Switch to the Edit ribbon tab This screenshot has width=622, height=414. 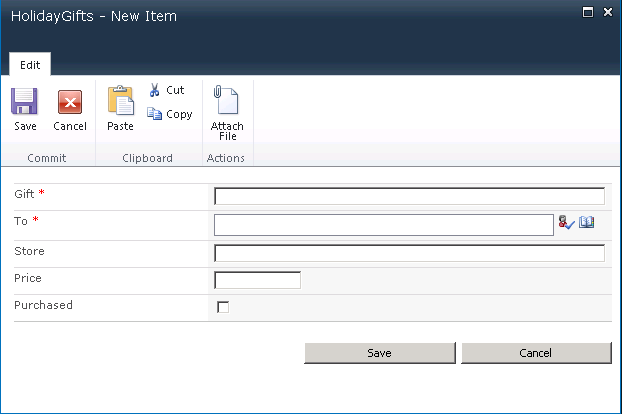pos(30,65)
